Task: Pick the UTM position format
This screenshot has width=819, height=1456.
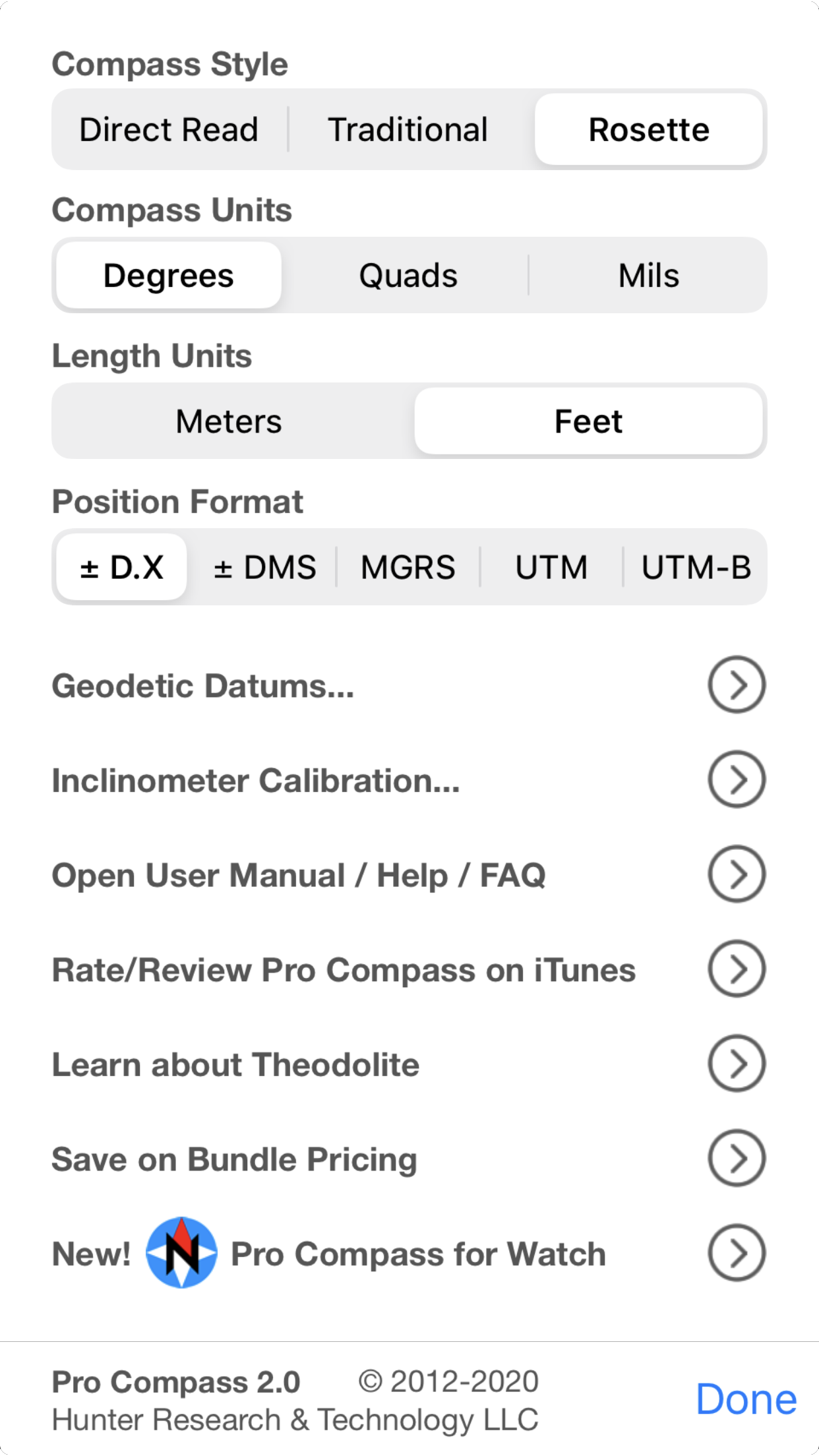Action: click(551, 567)
